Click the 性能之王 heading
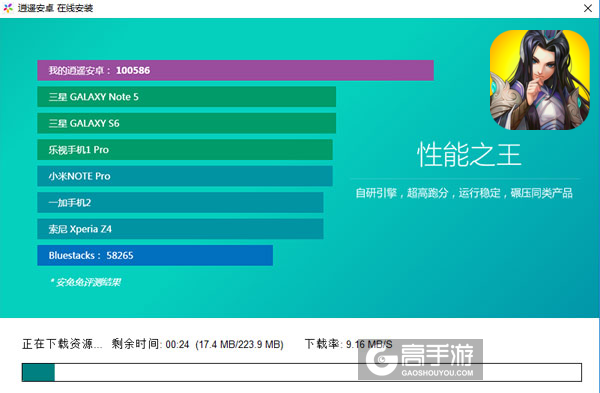The width and height of the screenshot is (600, 393). 469,155
